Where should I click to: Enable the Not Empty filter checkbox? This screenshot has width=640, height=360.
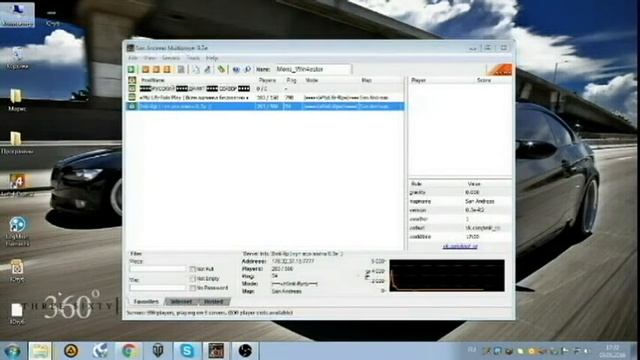(x=192, y=278)
